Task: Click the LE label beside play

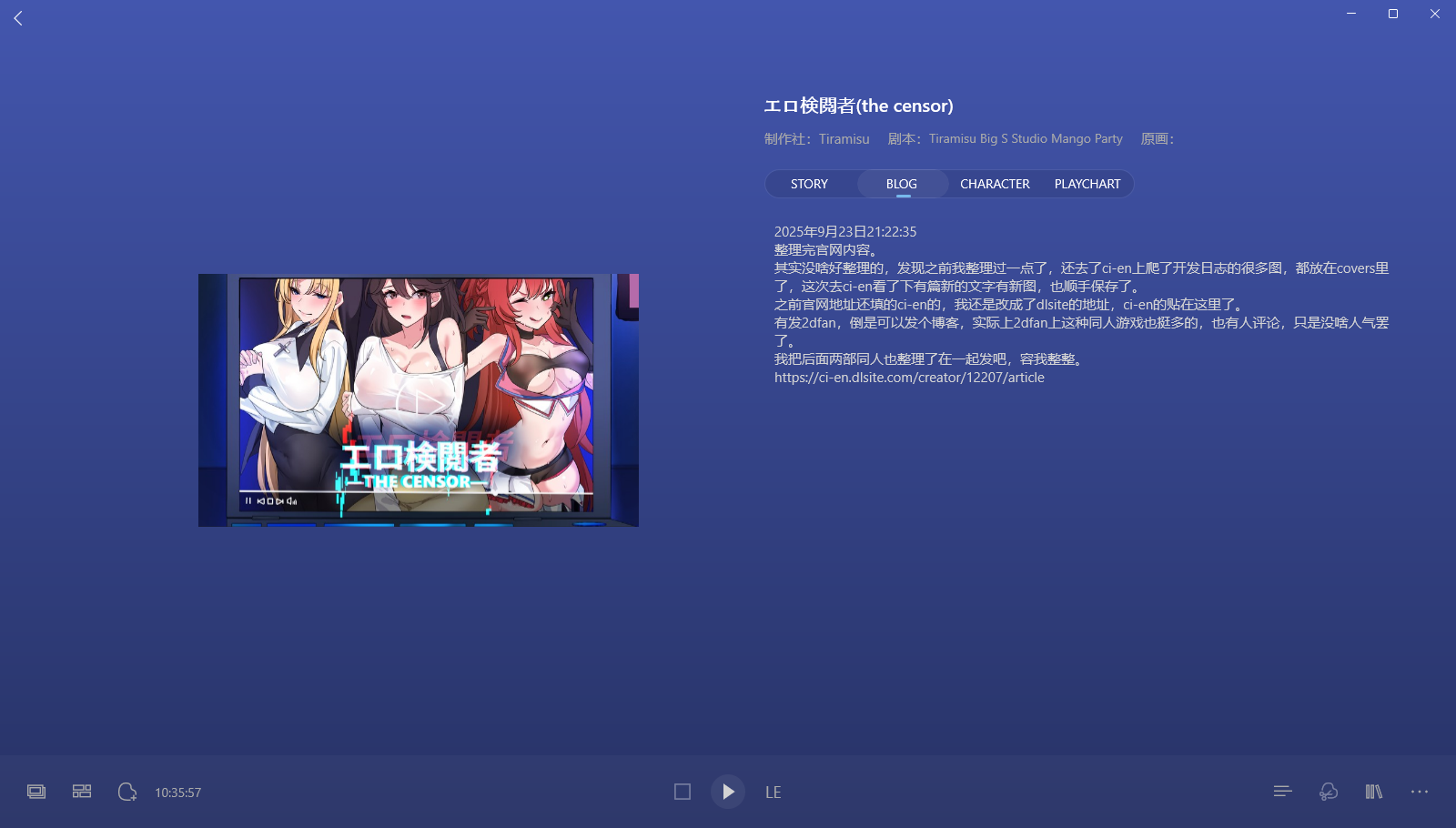Action: click(x=773, y=793)
